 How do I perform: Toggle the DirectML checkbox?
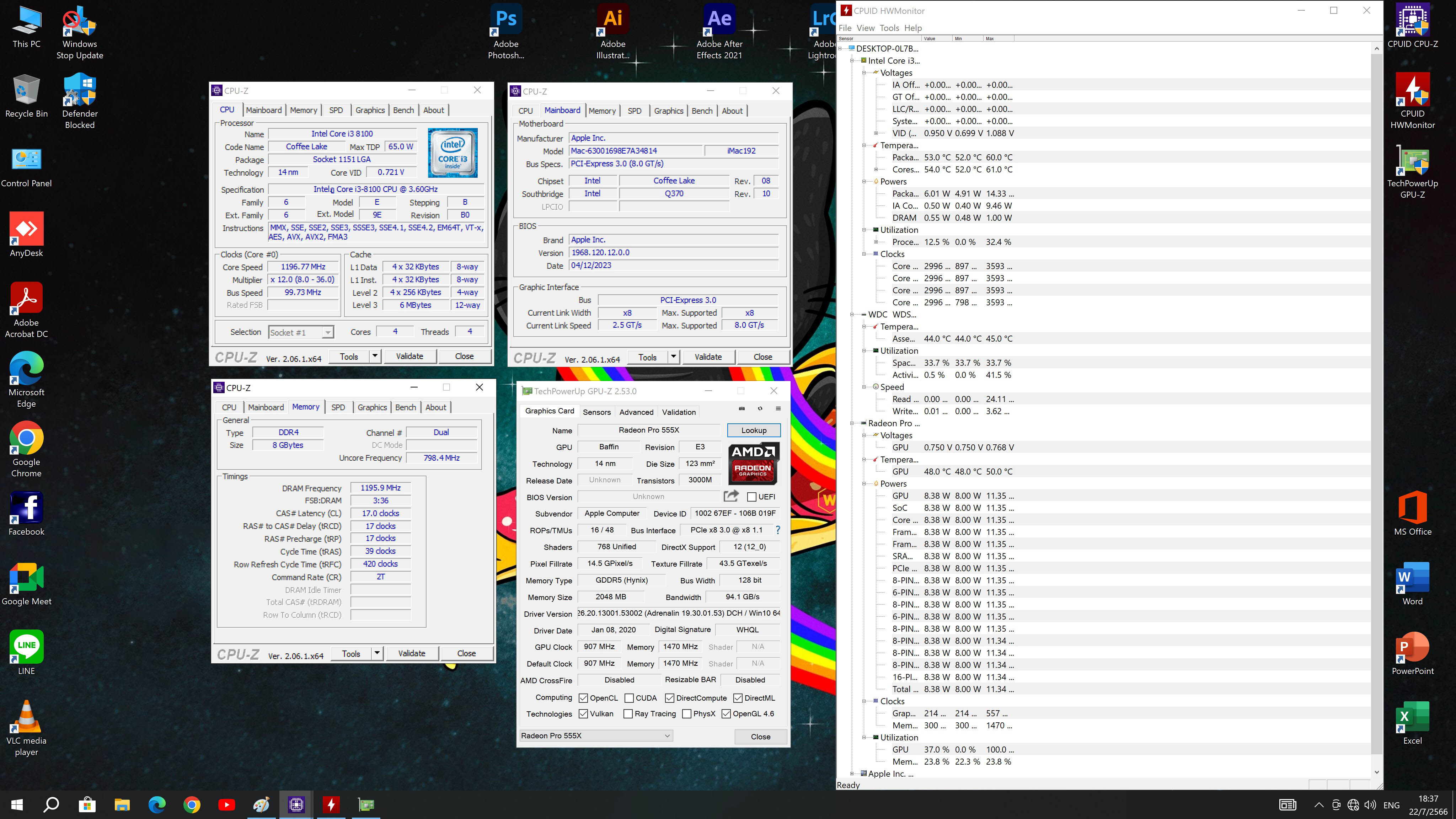[738, 698]
